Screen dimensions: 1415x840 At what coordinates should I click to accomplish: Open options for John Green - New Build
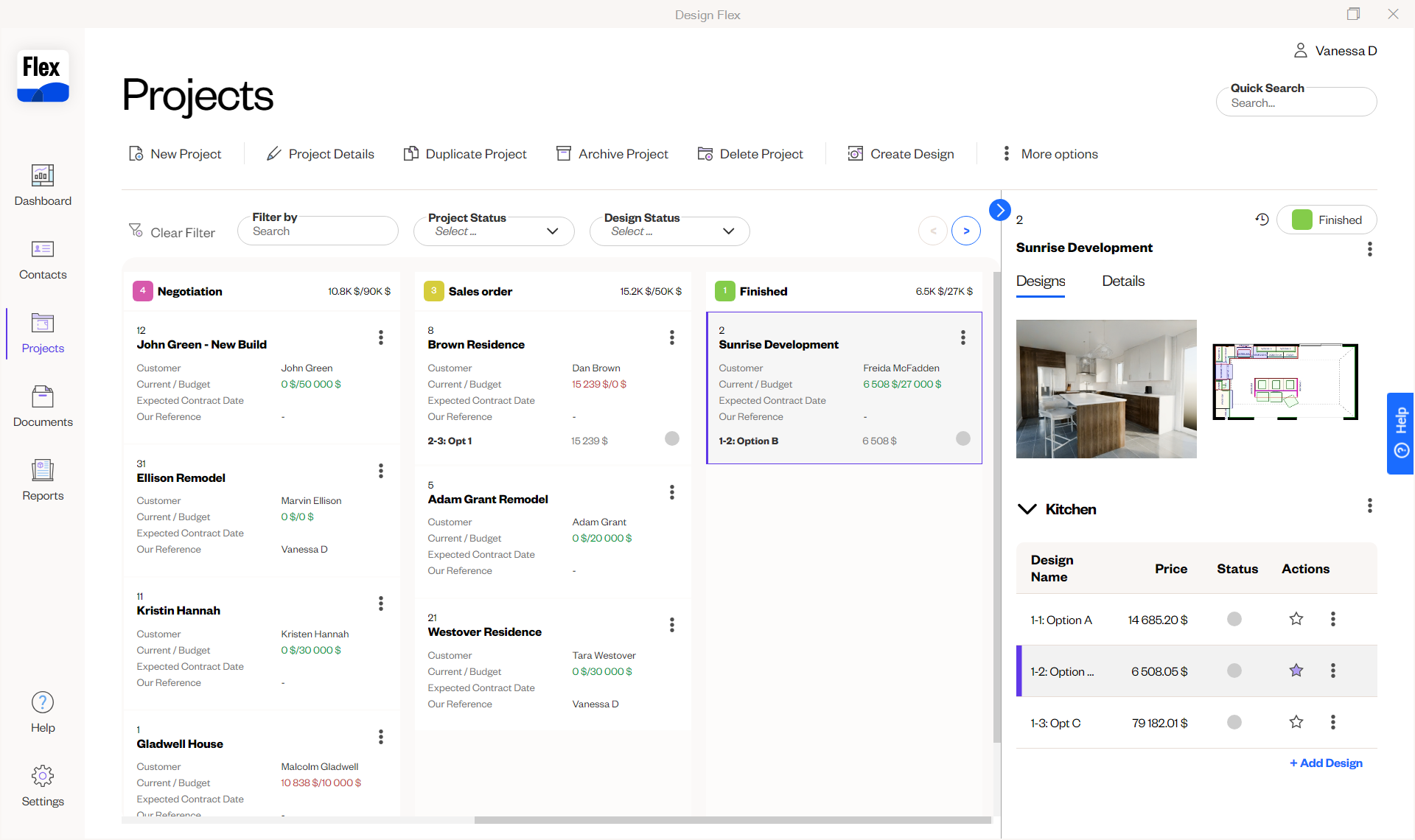tap(381, 337)
